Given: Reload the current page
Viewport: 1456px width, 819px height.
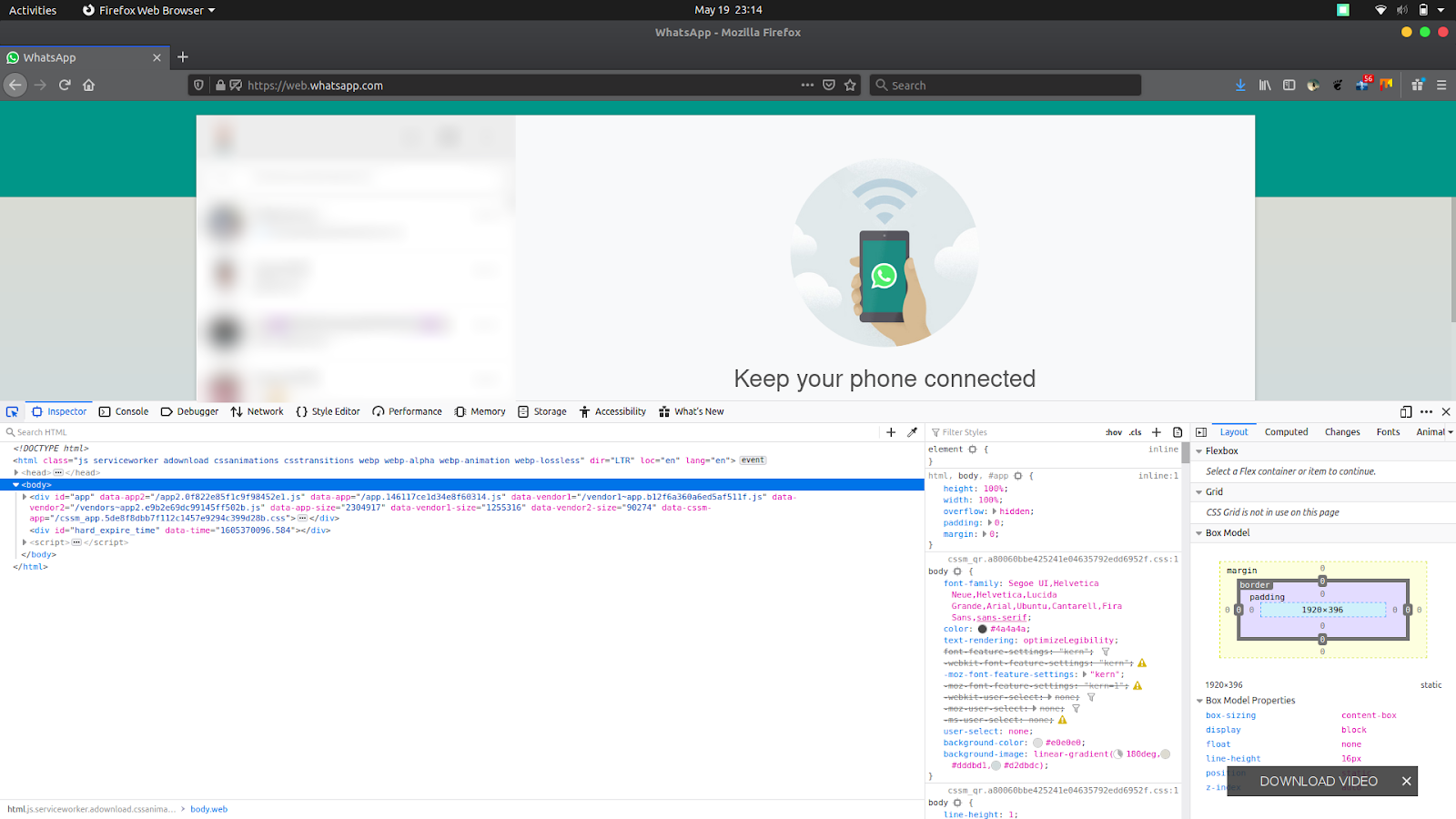Looking at the screenshot, I should (x=65, y=86).
